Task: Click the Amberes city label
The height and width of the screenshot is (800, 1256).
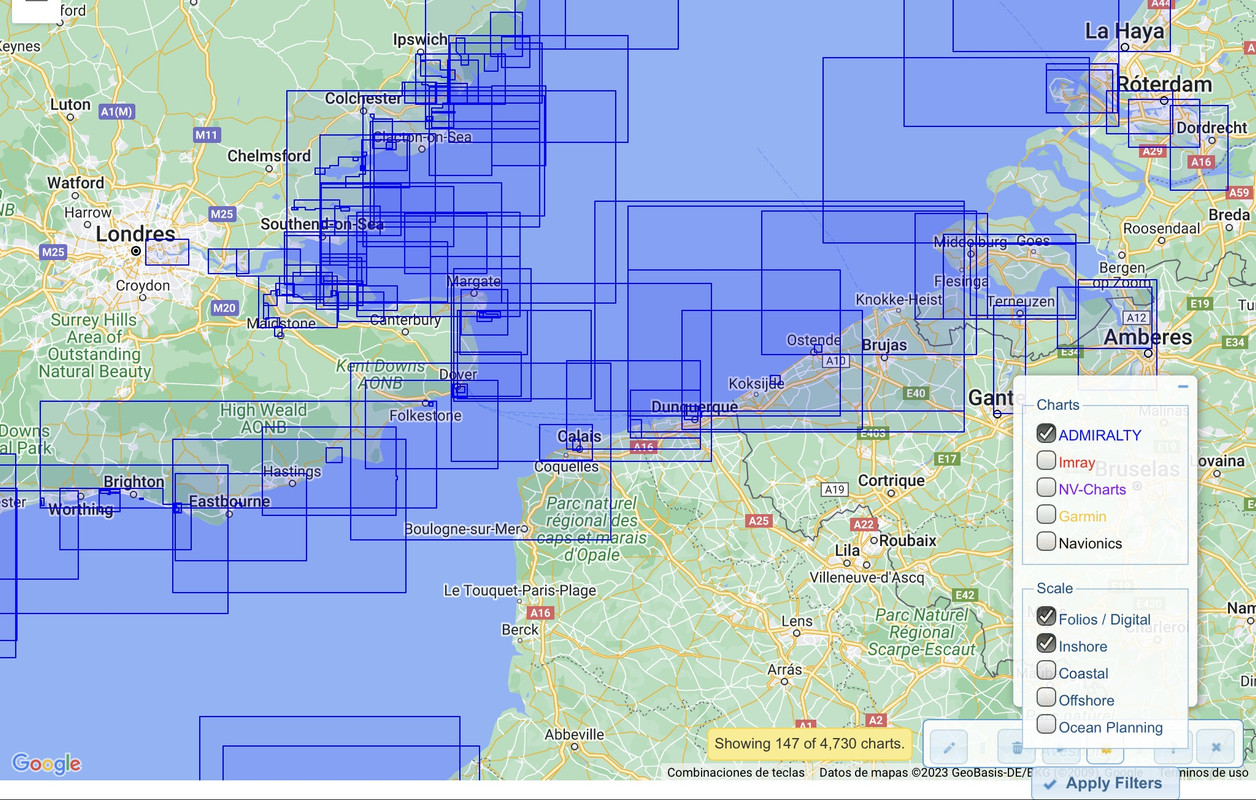Action: (1148, 337)
